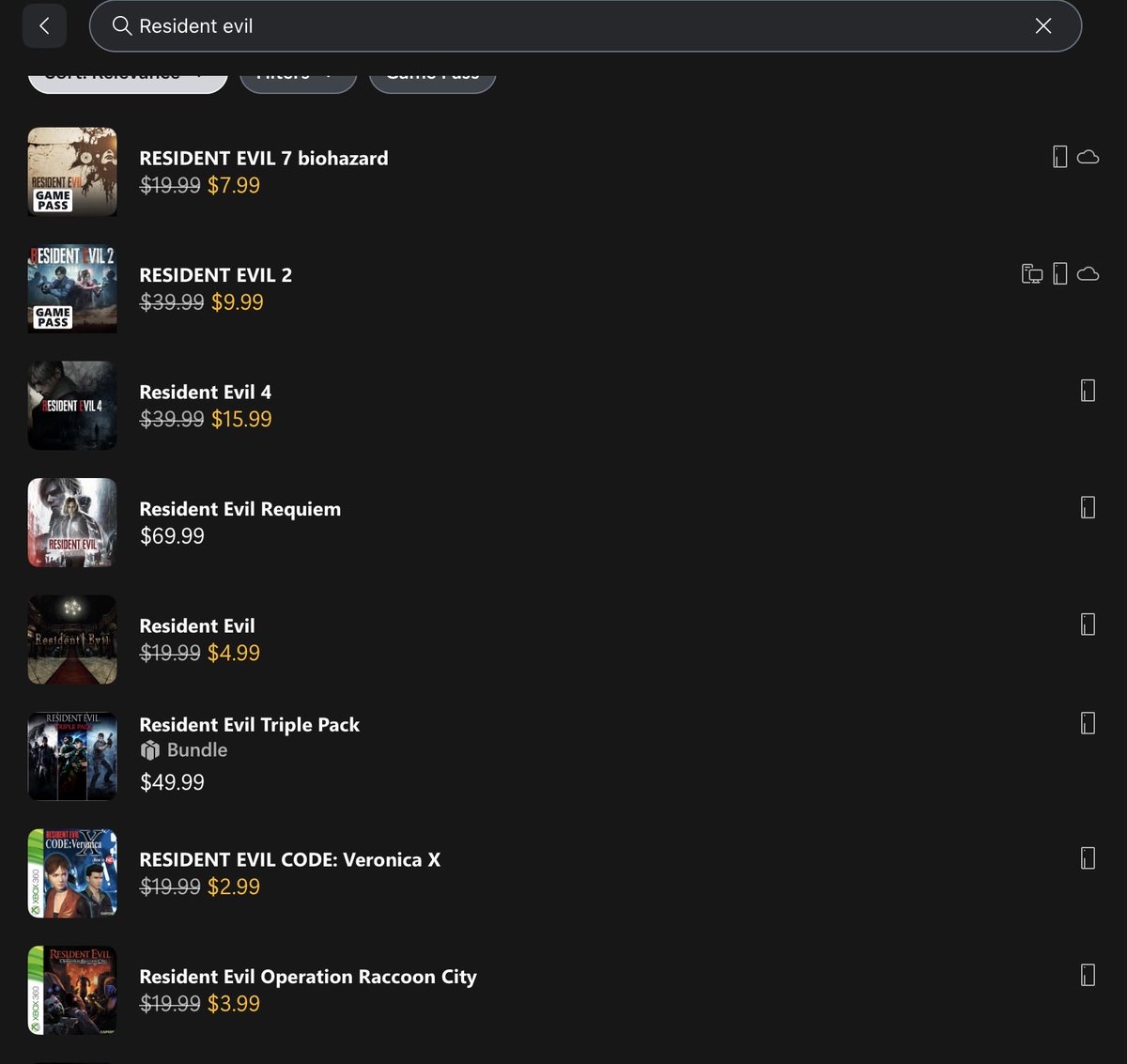
Task: Click the console icon for Resident Evil 4
Action: pos(1088,391)
